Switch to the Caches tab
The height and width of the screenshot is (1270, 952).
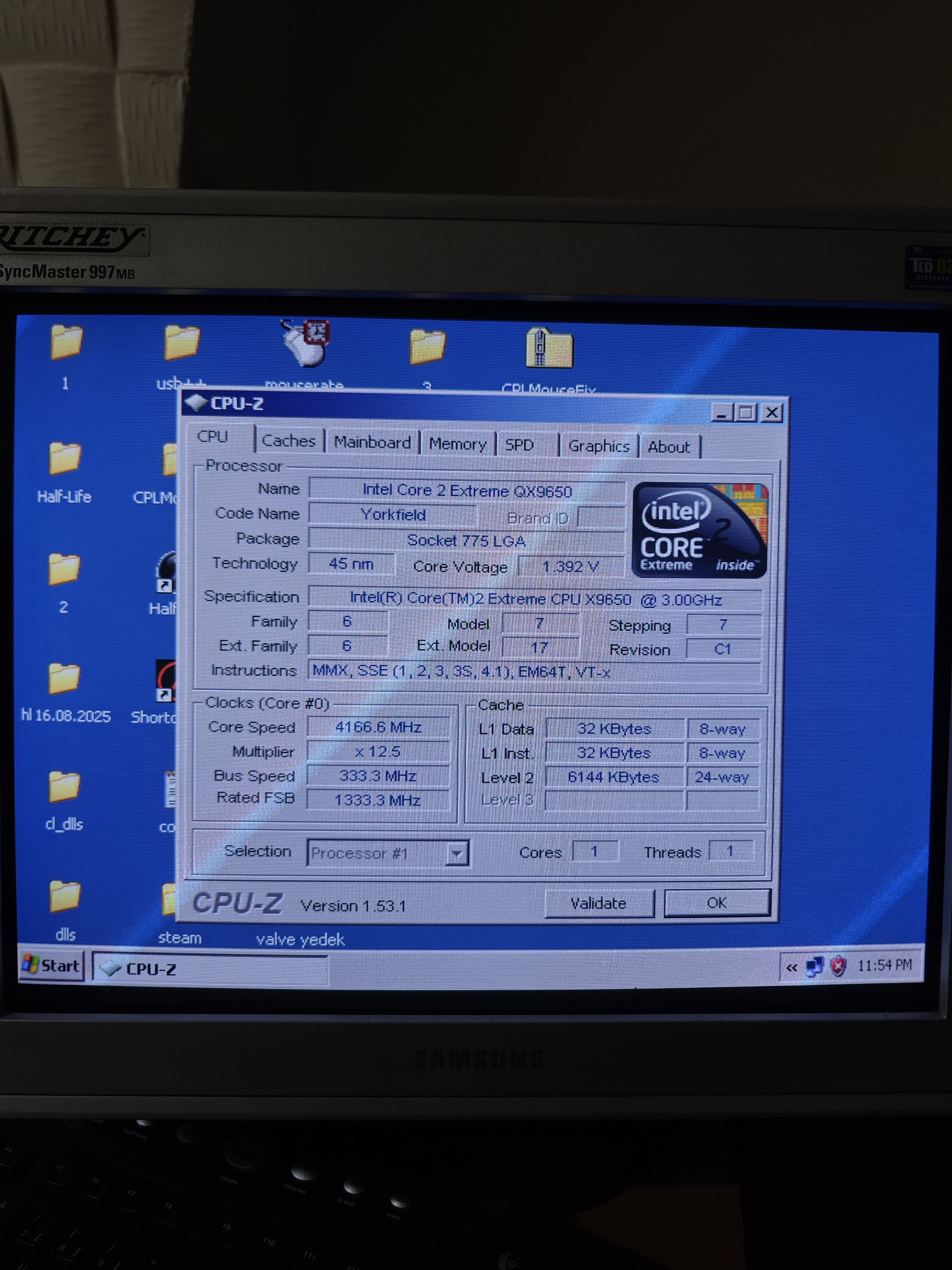click(x=289, y=441)
